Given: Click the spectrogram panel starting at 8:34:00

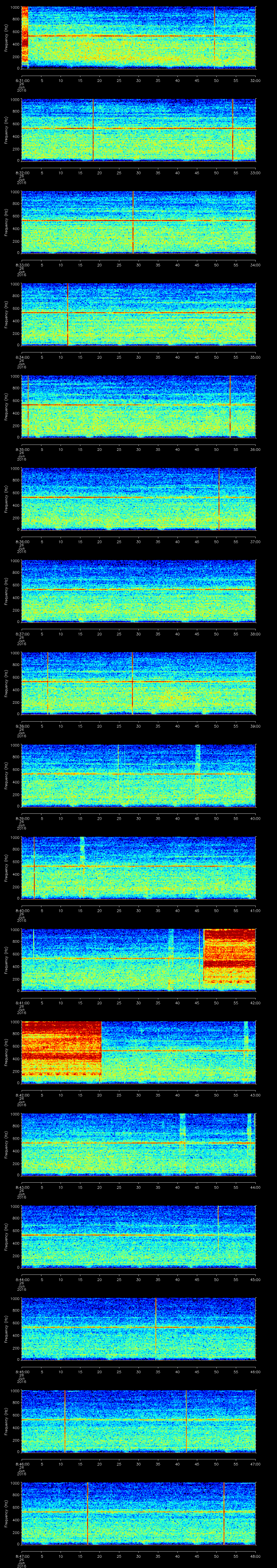Looking at the screenshot, I should [138, 315].
